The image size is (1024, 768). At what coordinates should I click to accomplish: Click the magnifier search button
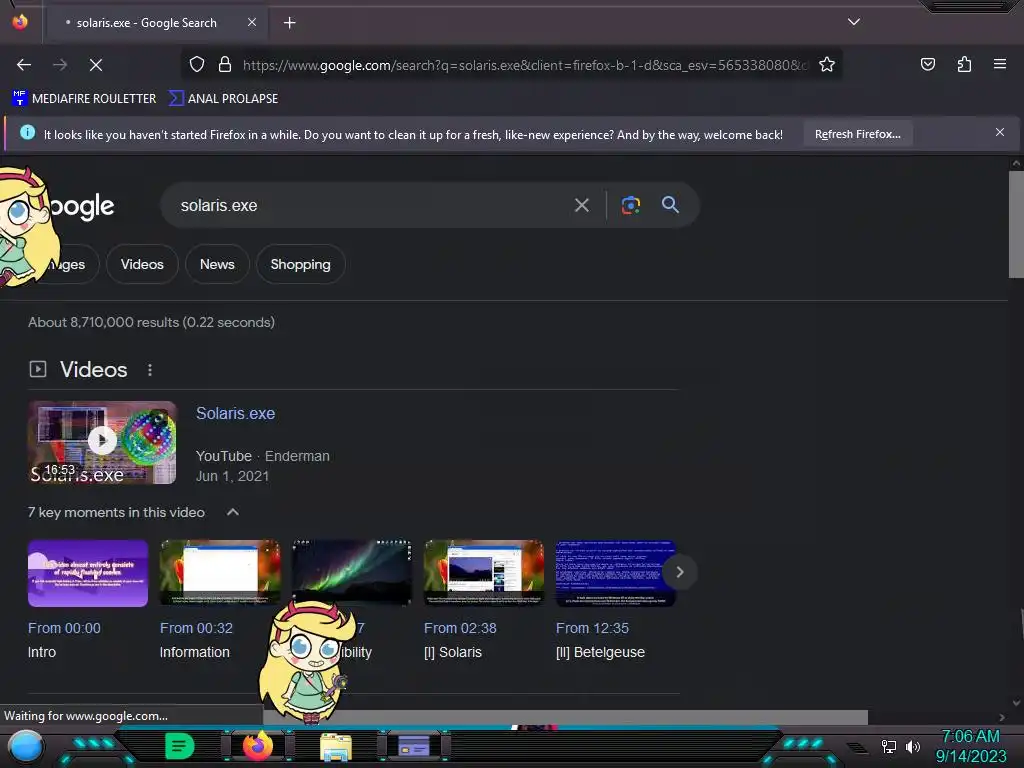point(670,204)
